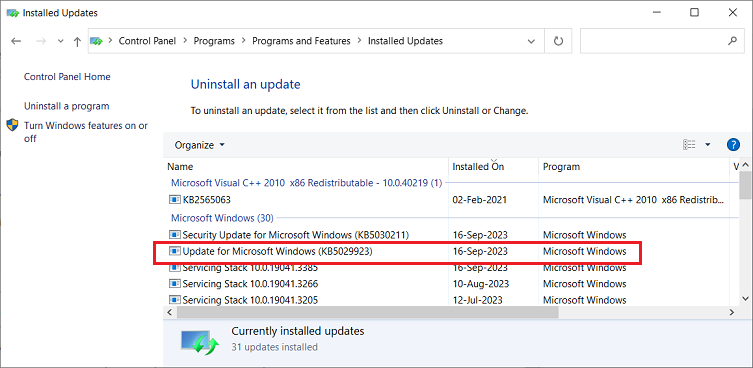753x368 pixels.
Task: Open Programs and Features breadcrumb
Action: [302, 41]
